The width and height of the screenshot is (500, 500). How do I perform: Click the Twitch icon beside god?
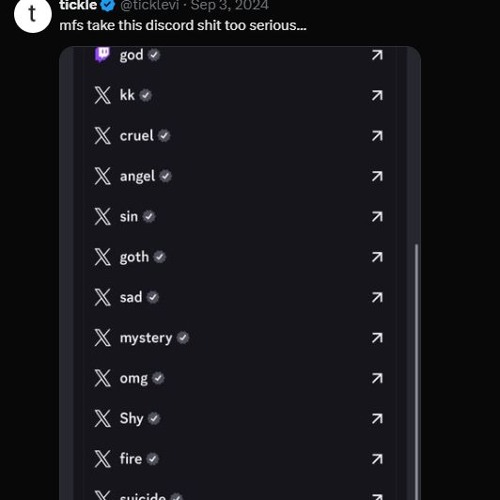tap(102, 54)
